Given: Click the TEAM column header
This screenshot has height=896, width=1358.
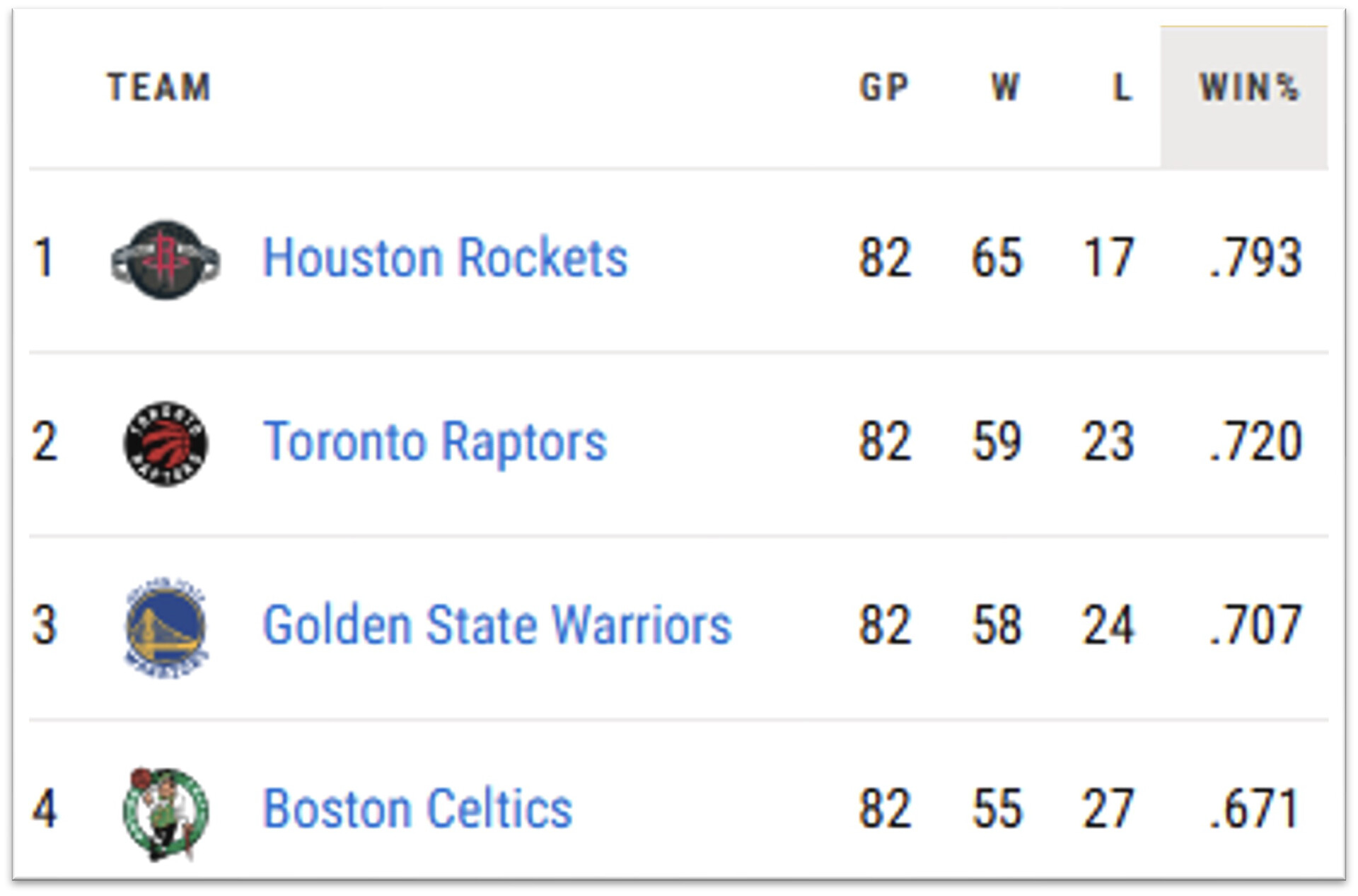Looking at the screenshot, I should click(x=159, y=88).
